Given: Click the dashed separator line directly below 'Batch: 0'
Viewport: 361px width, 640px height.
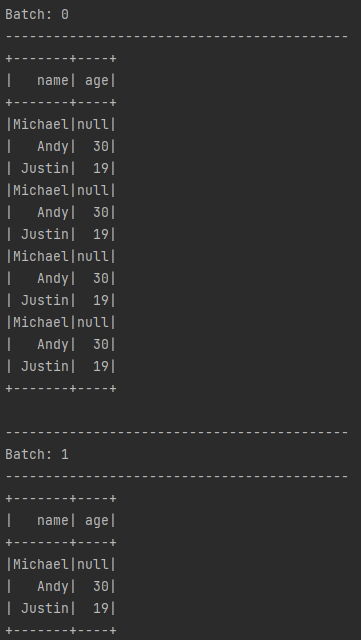Looking at the screenshot, I should tap(176, 37).
